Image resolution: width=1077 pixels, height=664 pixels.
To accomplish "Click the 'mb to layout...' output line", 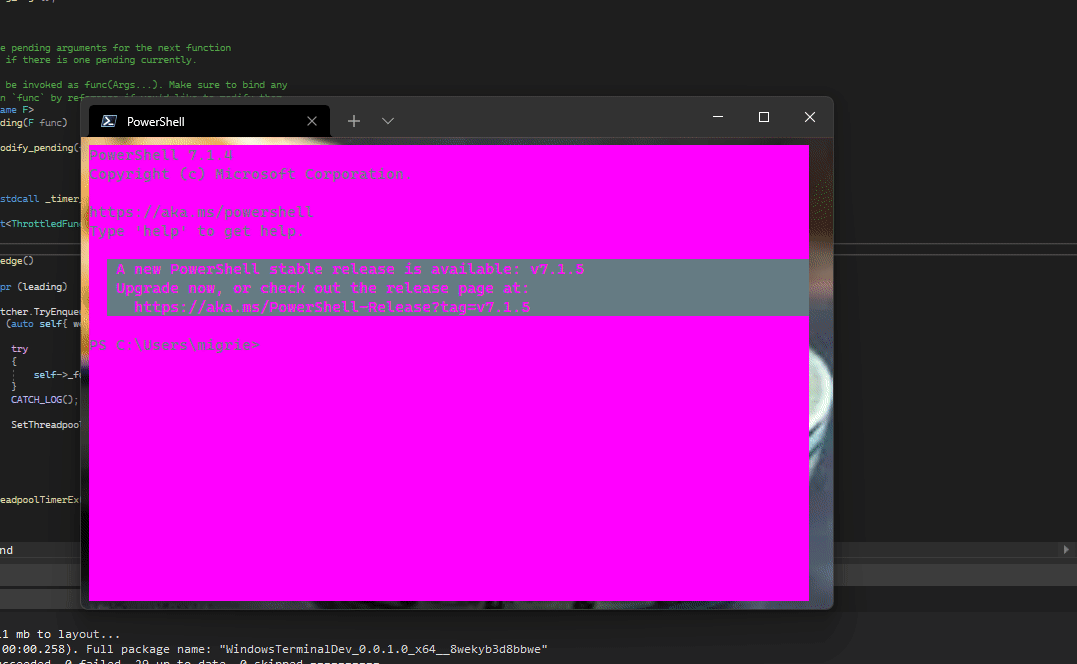I will [x=60, y=634].
